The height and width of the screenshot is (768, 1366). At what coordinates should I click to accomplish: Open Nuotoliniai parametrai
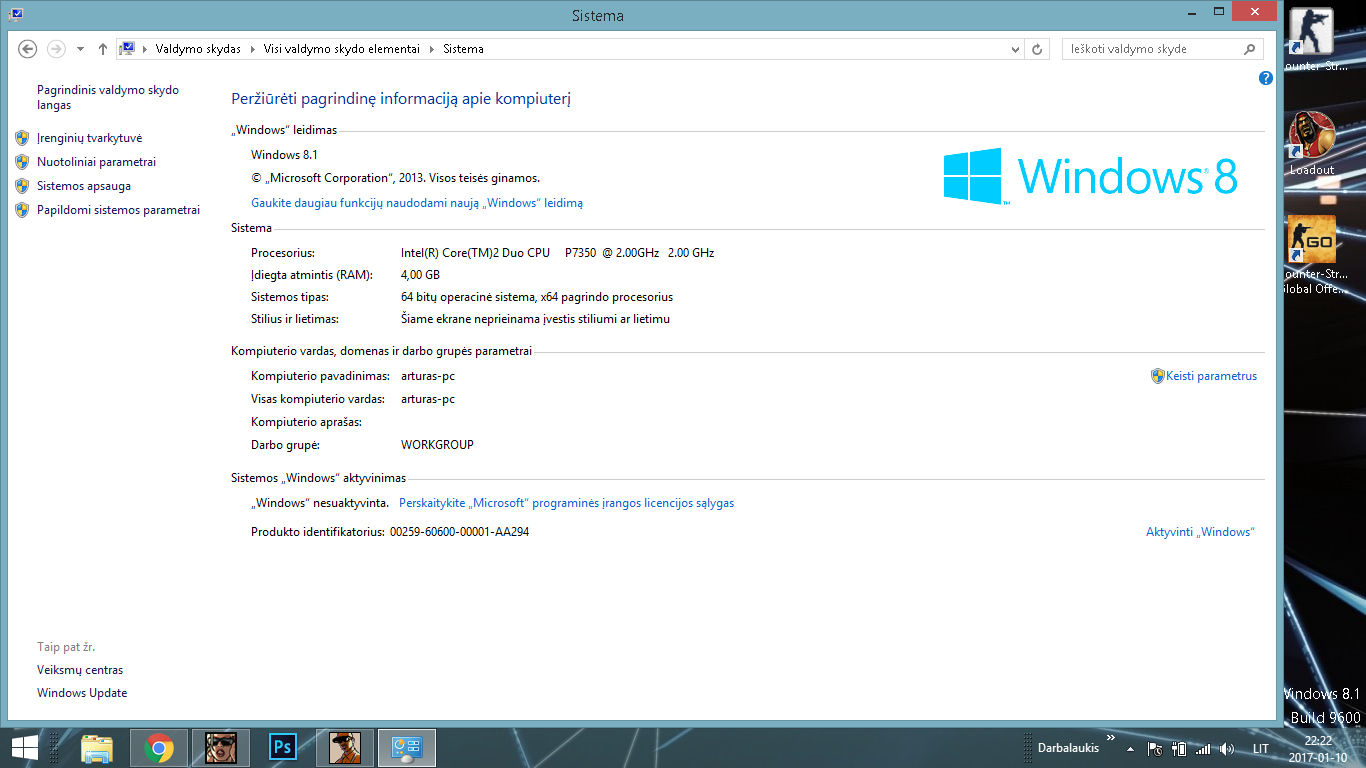tap(96, 162)
